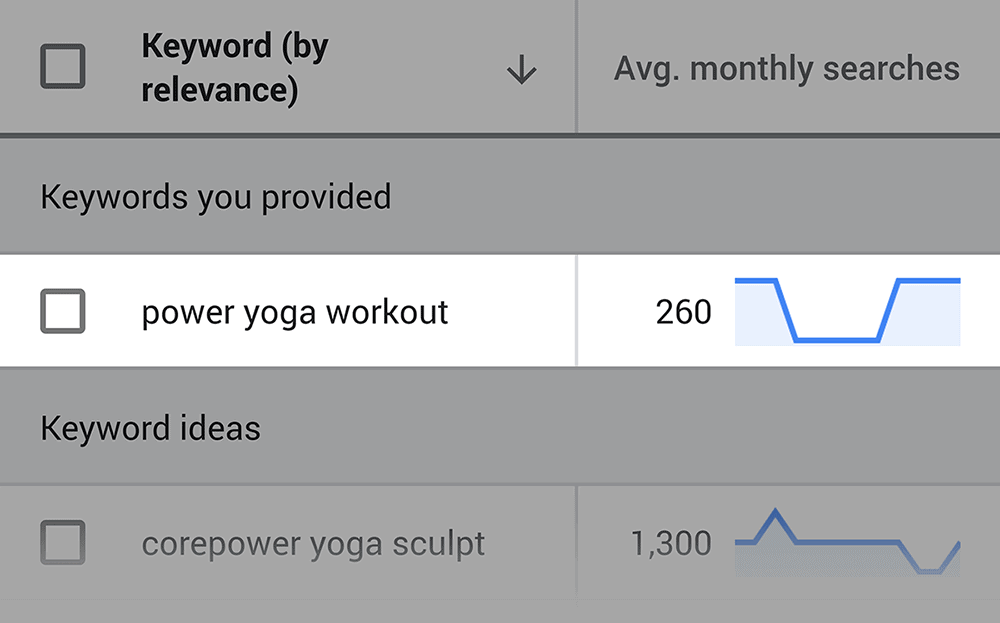
Task: Click the power yoga workout keyword text
Action: (x=295, y=312)
